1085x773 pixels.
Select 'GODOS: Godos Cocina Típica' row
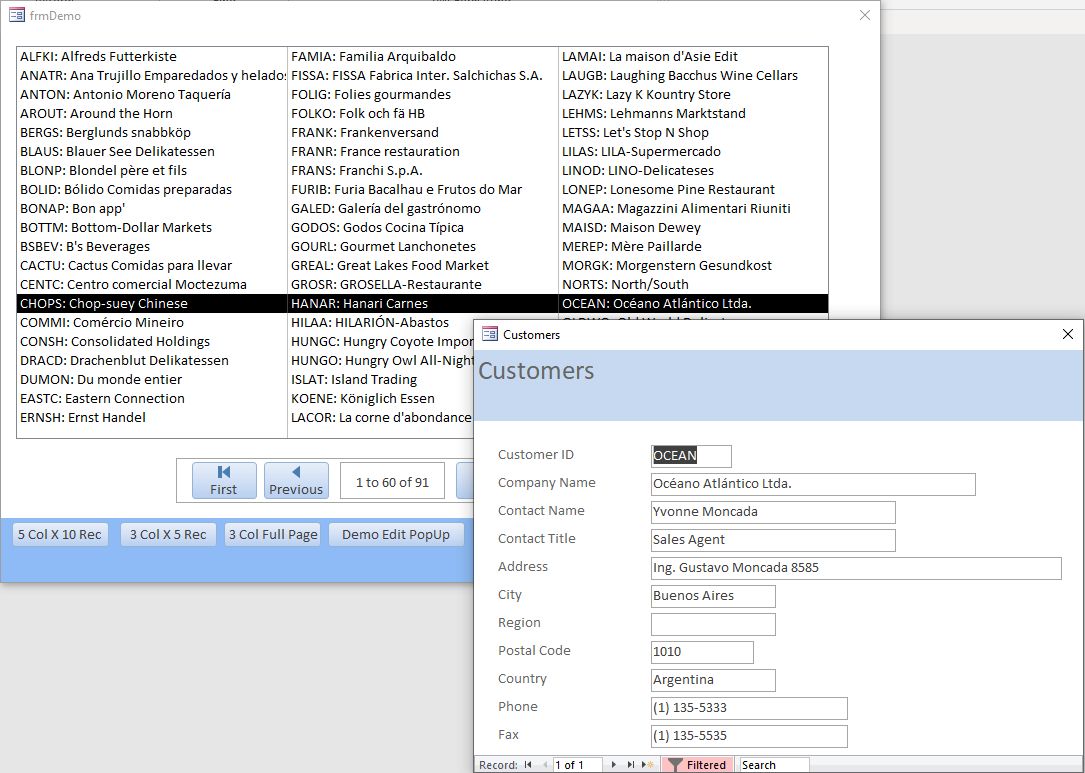point(423,228)
